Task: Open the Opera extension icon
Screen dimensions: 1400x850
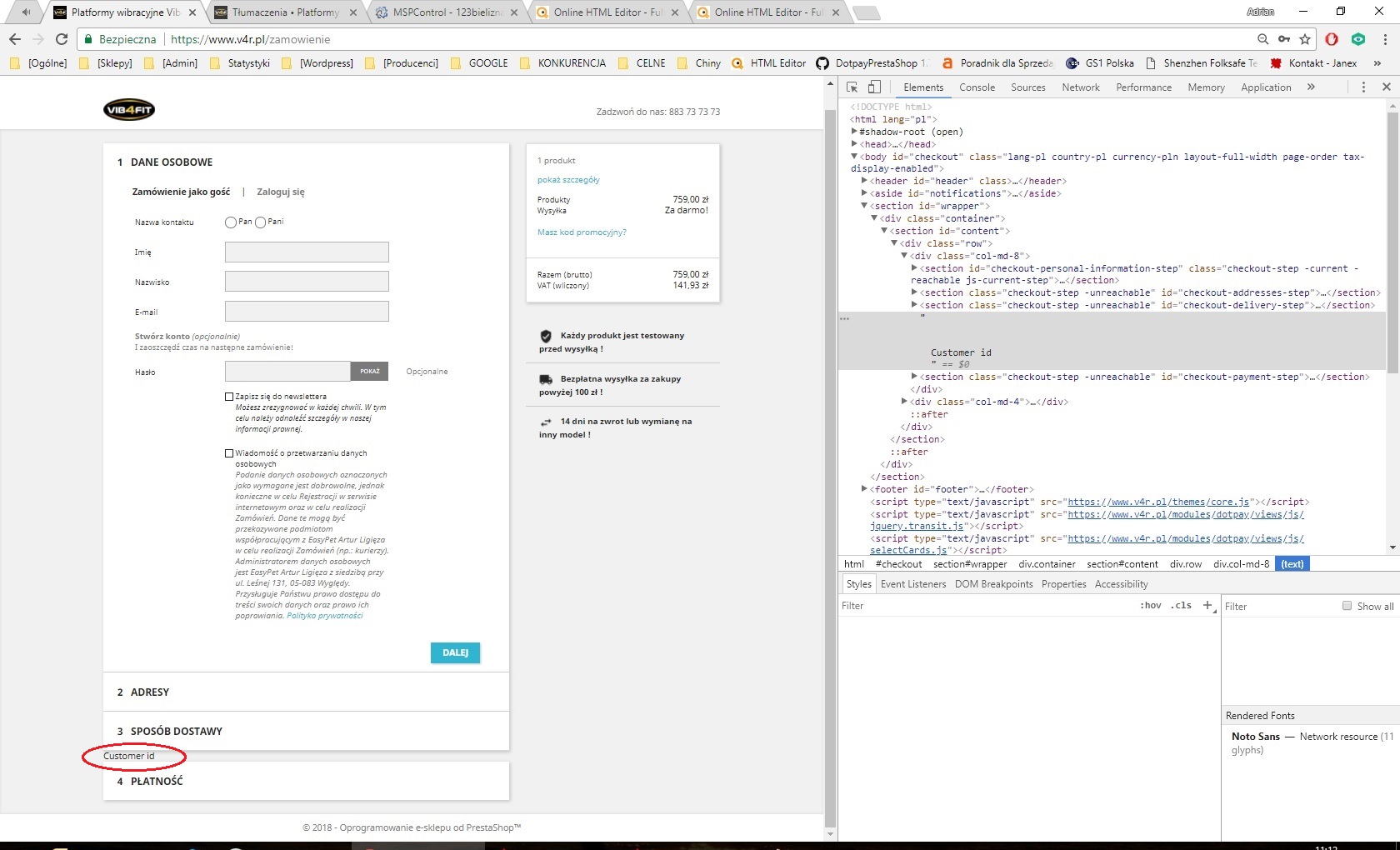Action: 1332,39
